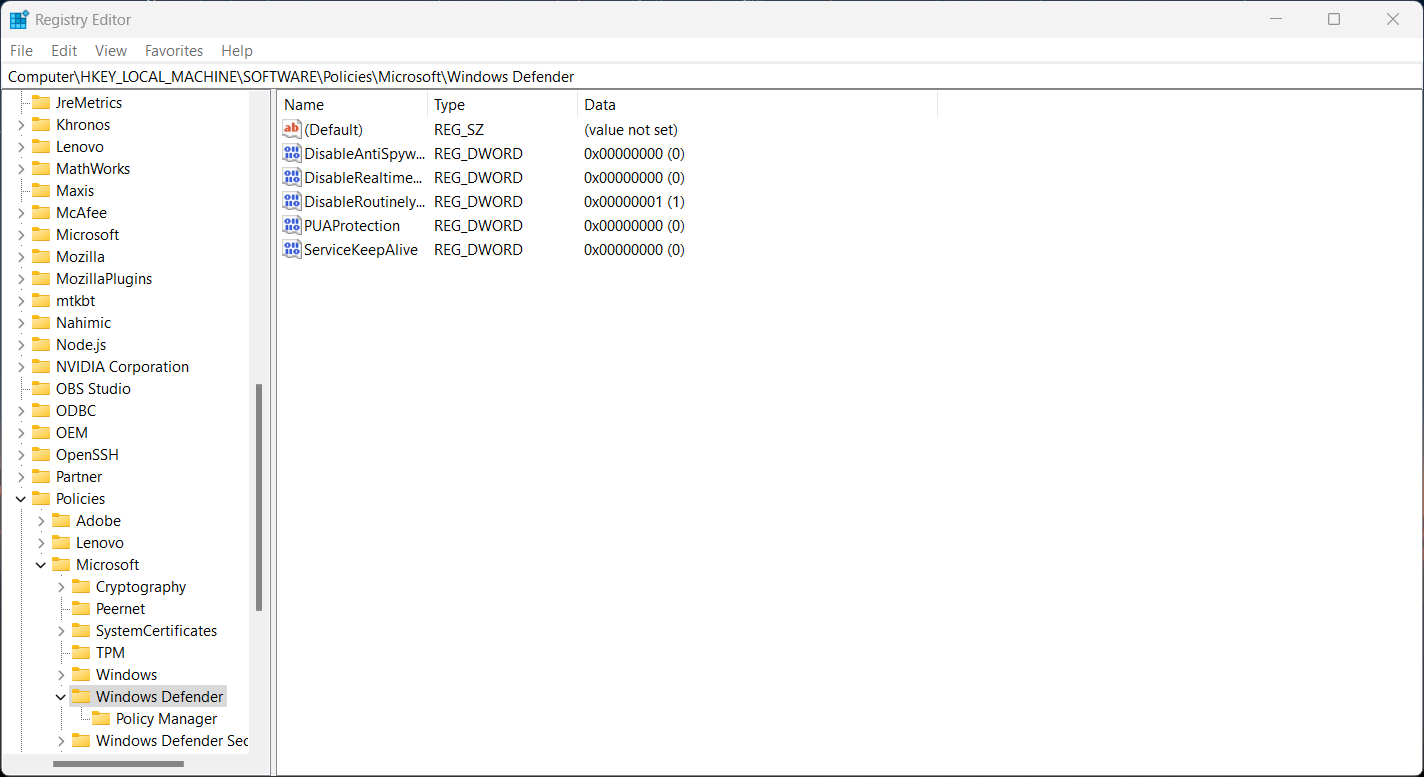Click the DWORD icon beside DisableRoutinely value
The image size is (1424, 777).
point(291,201)
